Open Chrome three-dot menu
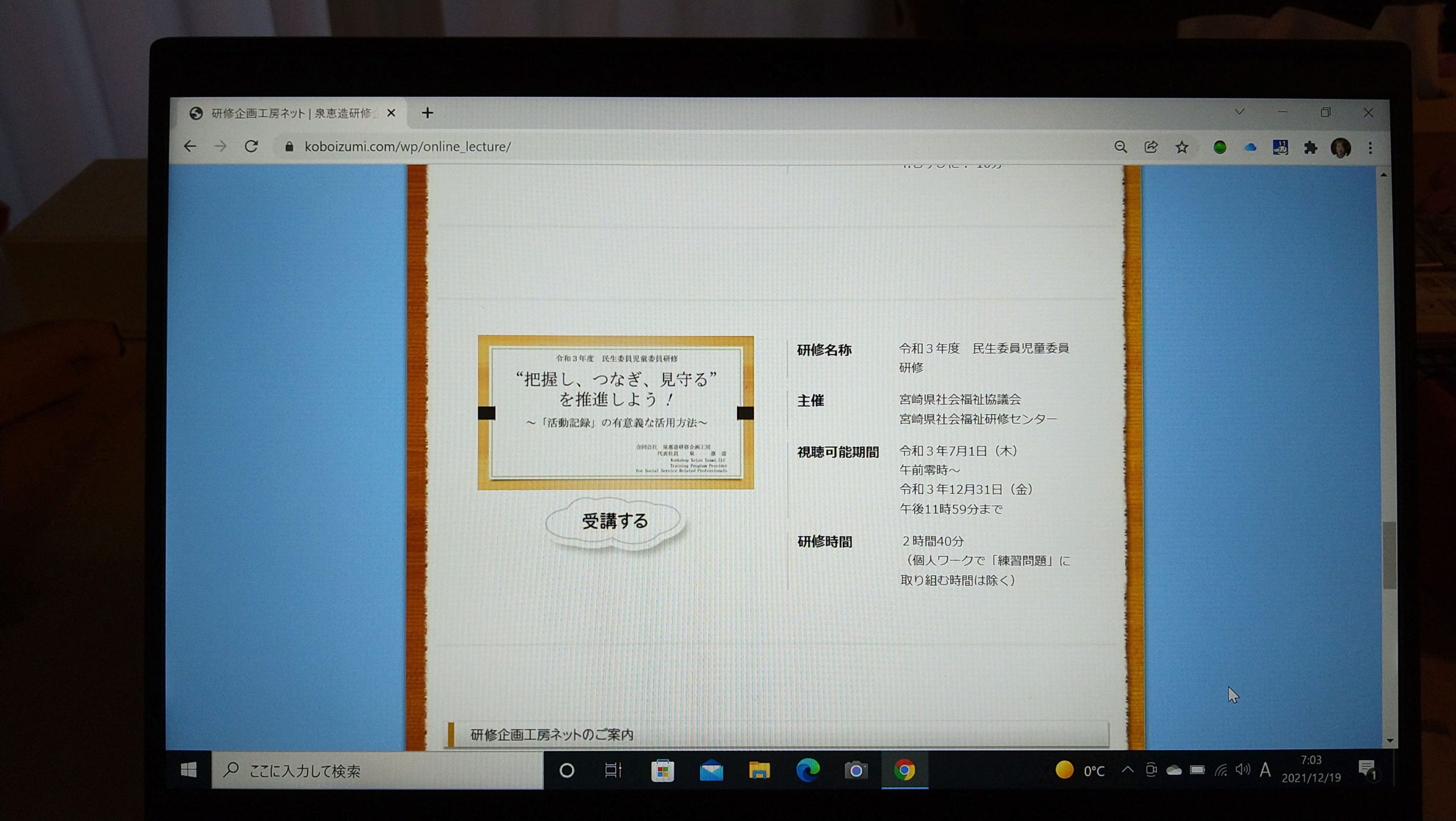 pyautogui.click(x=1370, y=148)
